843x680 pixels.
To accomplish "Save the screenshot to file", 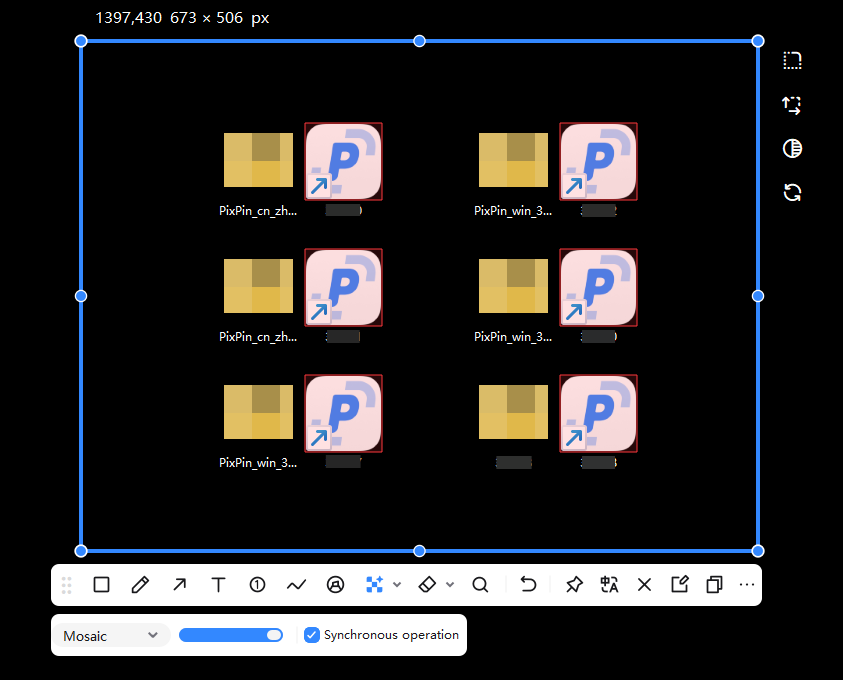I will pos(680,584).
